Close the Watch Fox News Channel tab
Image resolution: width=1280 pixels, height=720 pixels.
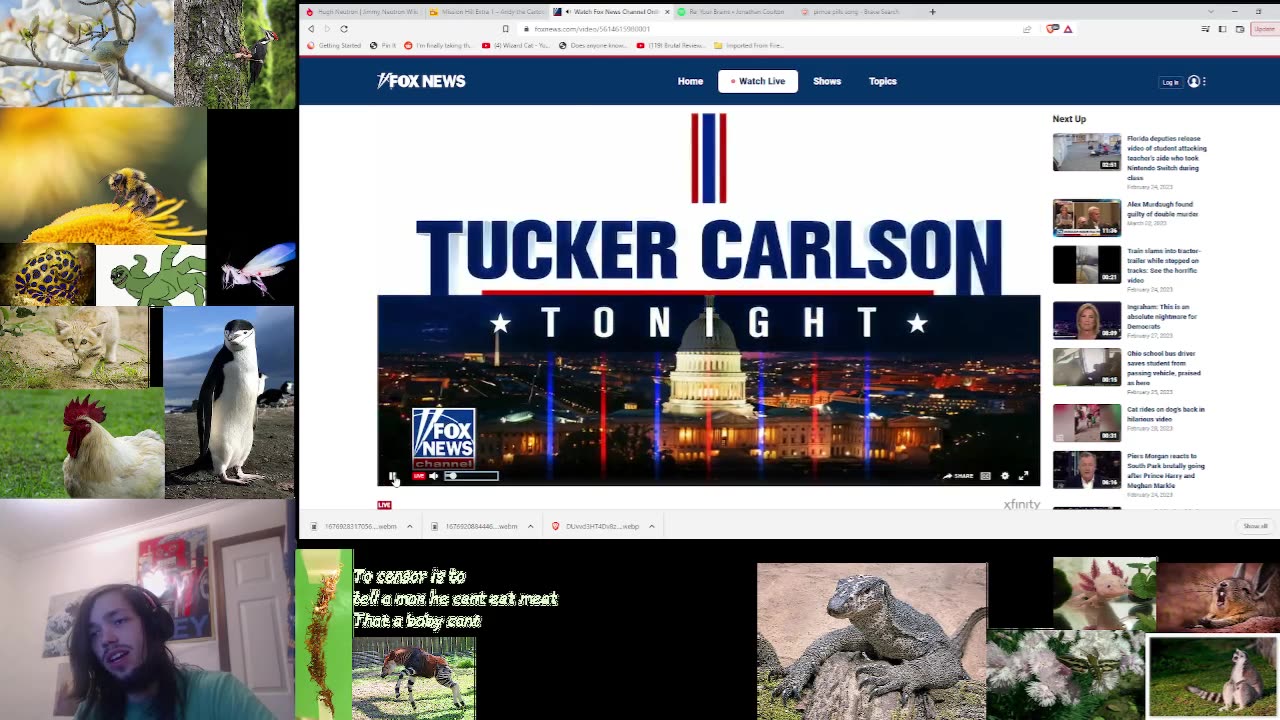[x=667, y=12]
